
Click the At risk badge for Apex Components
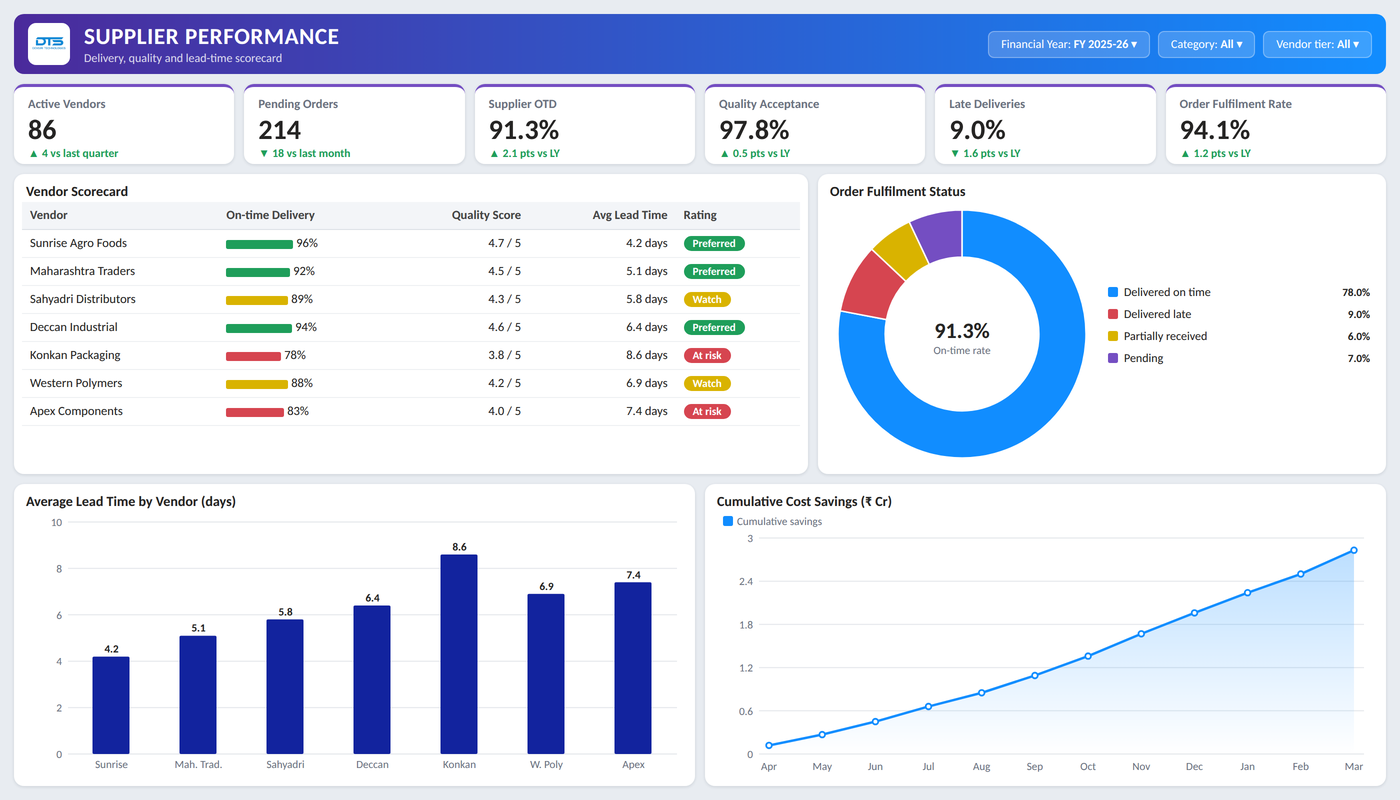click(707, 411)
